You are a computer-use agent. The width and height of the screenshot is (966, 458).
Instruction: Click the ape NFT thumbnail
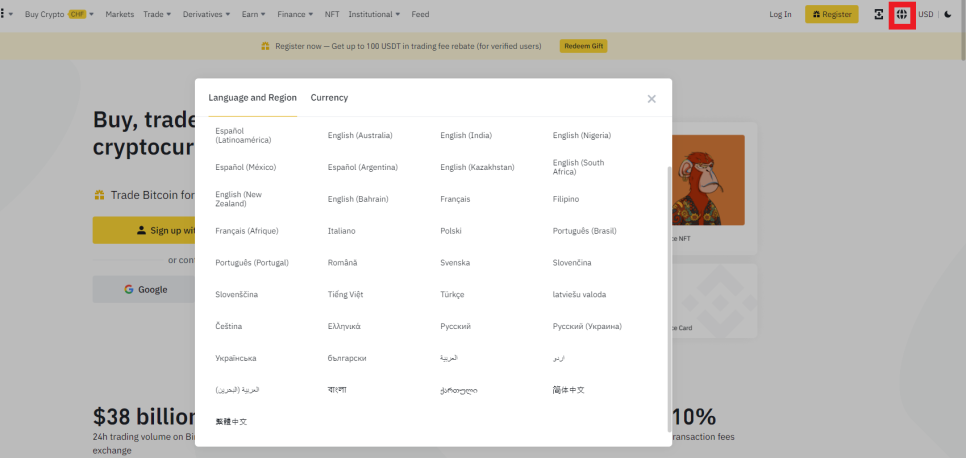(x=708, y=180)
